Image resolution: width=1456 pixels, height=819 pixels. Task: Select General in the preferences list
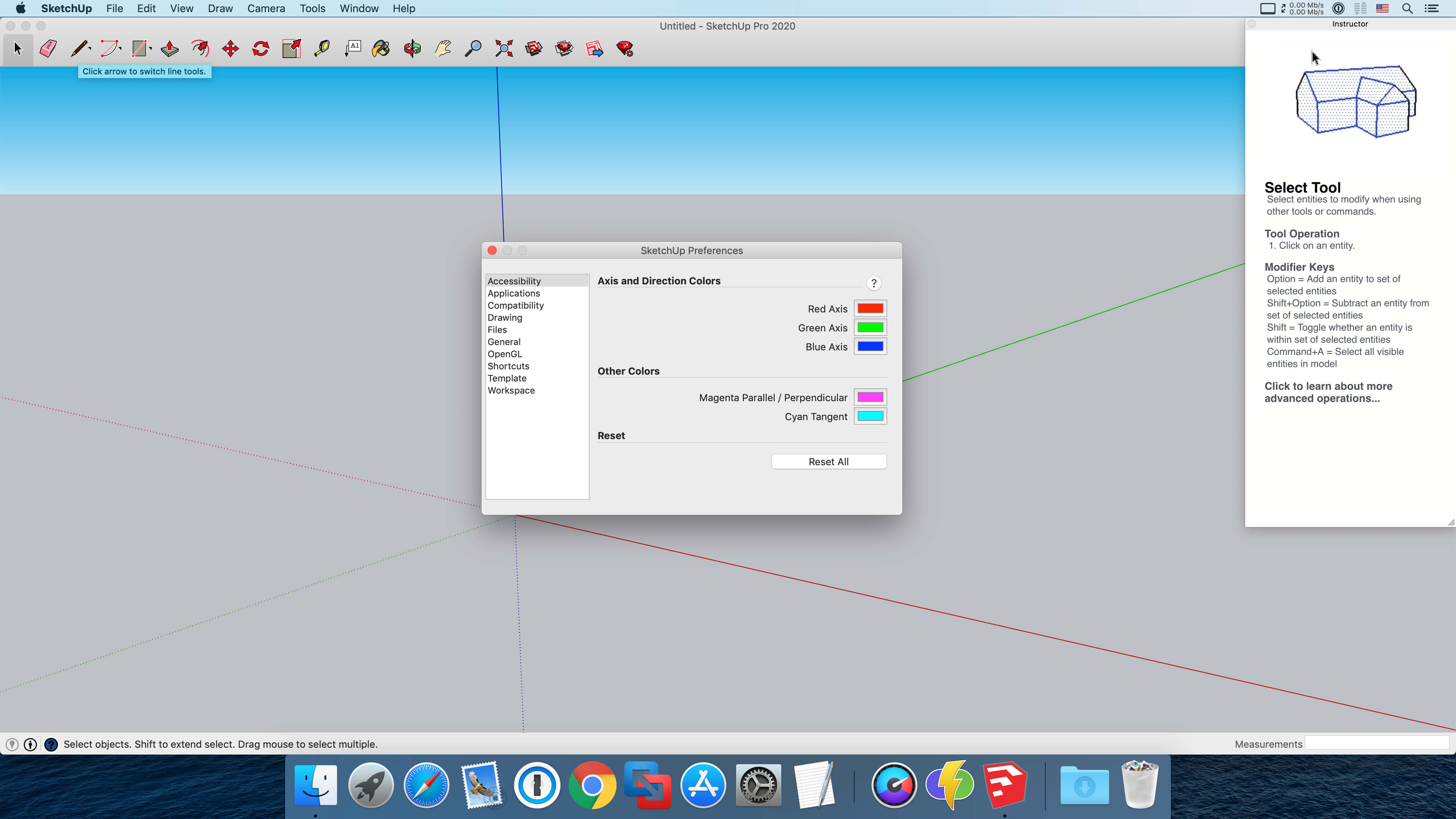coord(537,342)
